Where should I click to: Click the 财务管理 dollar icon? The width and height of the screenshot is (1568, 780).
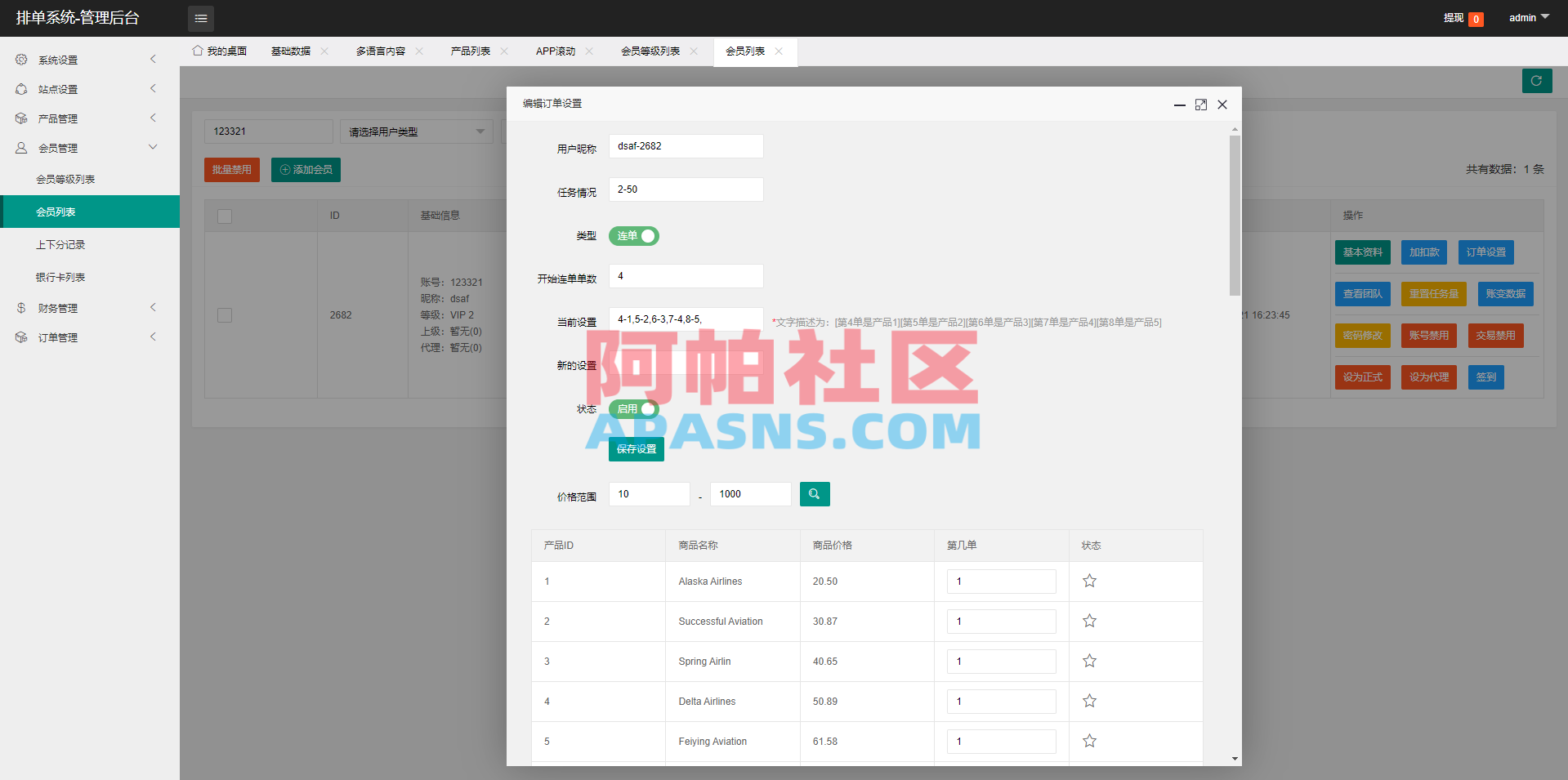coord(21,308)
